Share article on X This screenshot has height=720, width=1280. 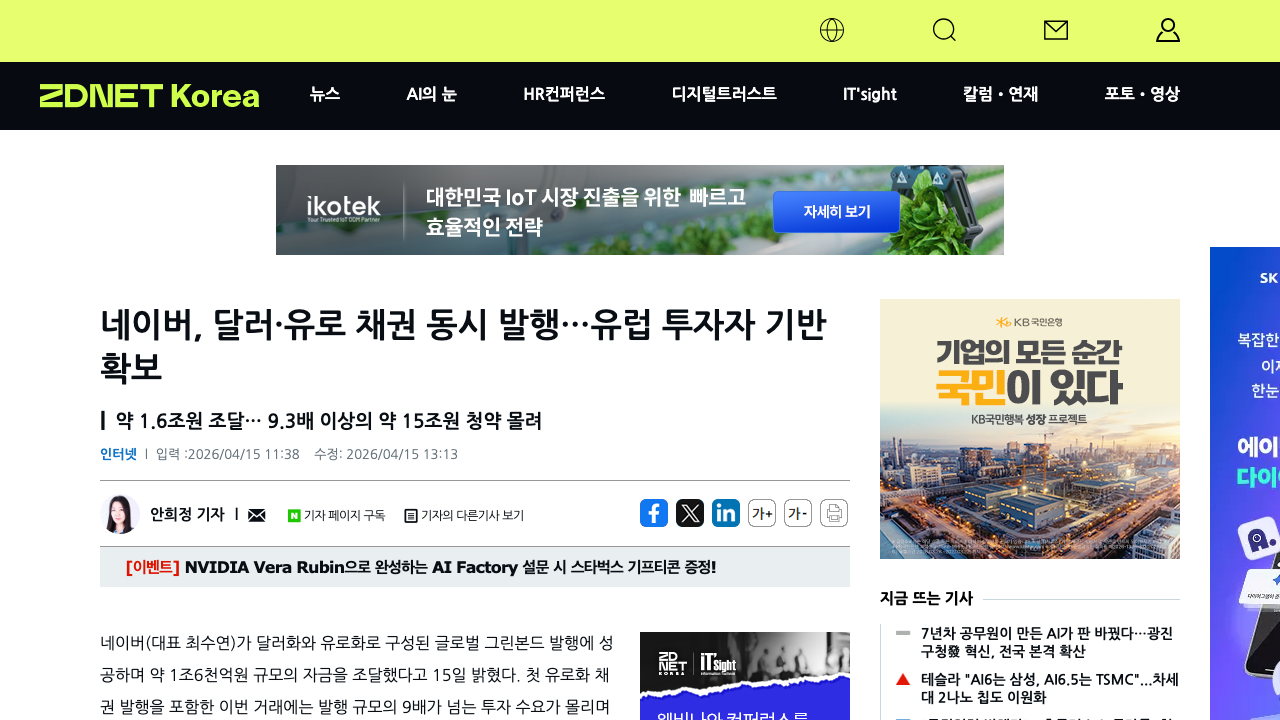[x=690, y=513]
